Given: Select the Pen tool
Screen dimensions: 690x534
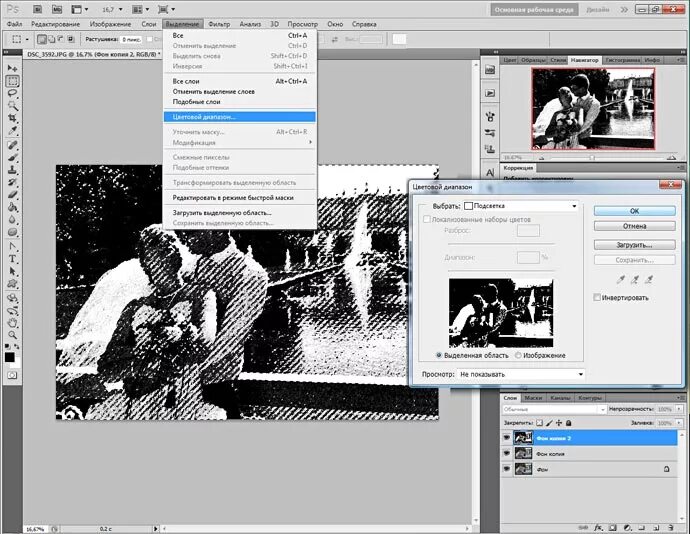Looking at the screenshot, I should 12,247.
